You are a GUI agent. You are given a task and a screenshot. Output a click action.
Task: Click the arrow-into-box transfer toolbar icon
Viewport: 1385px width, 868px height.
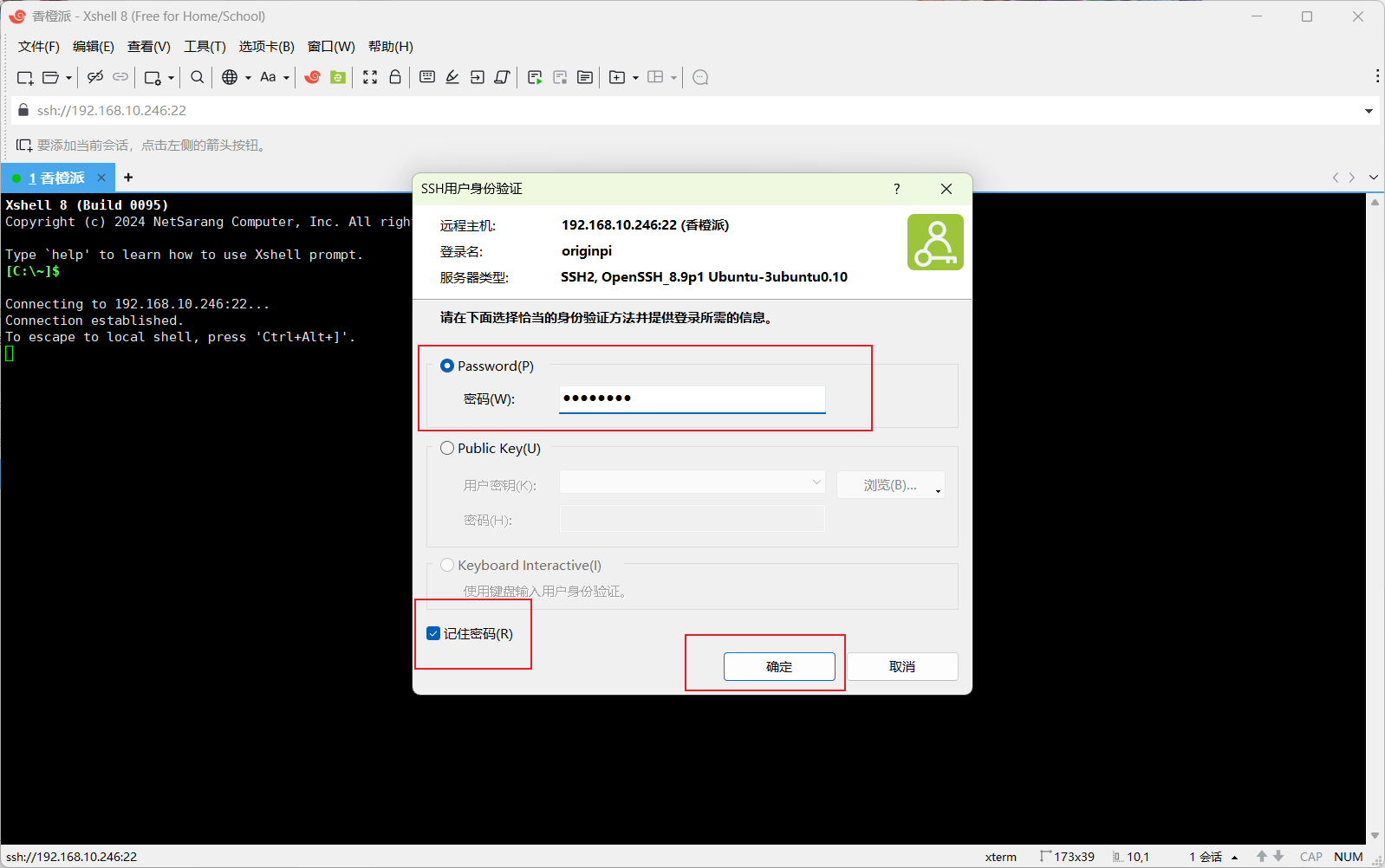(478, 77)
